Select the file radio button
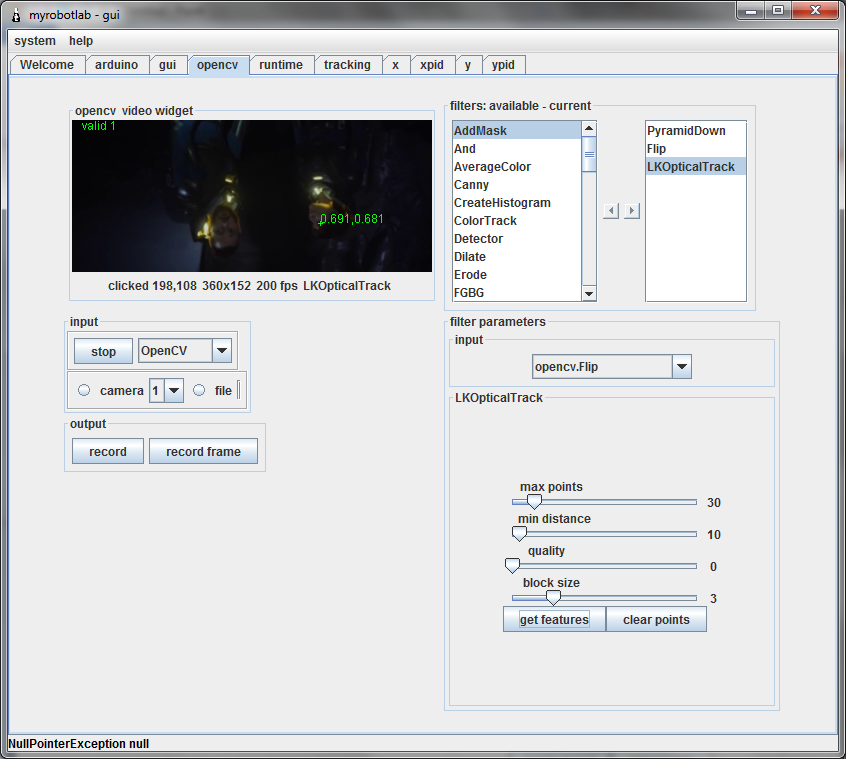 [x=199, y=390]
